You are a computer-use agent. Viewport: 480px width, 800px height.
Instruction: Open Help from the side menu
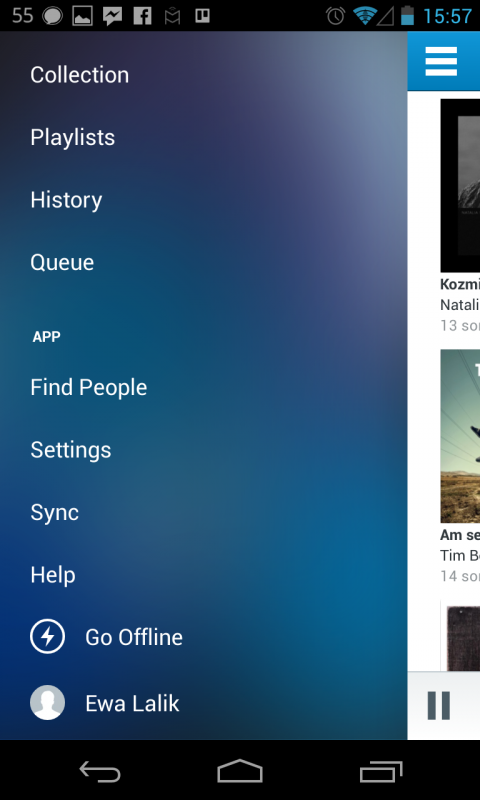[x=53, y=575]
